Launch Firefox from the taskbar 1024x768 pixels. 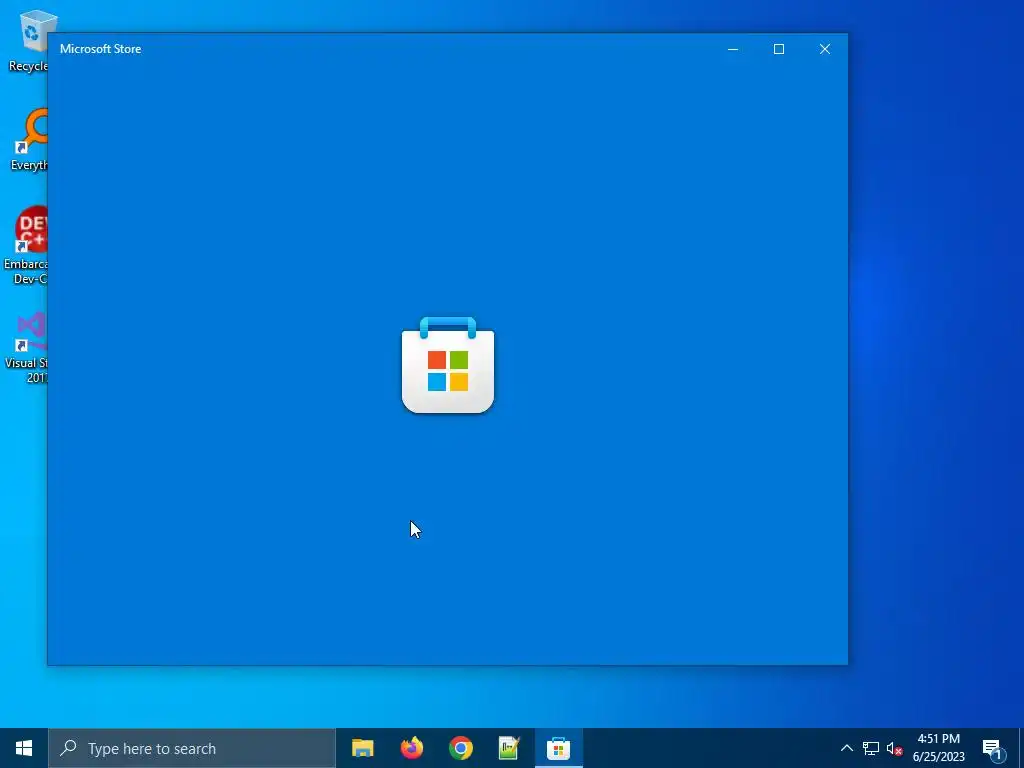(x=411, y=748)
